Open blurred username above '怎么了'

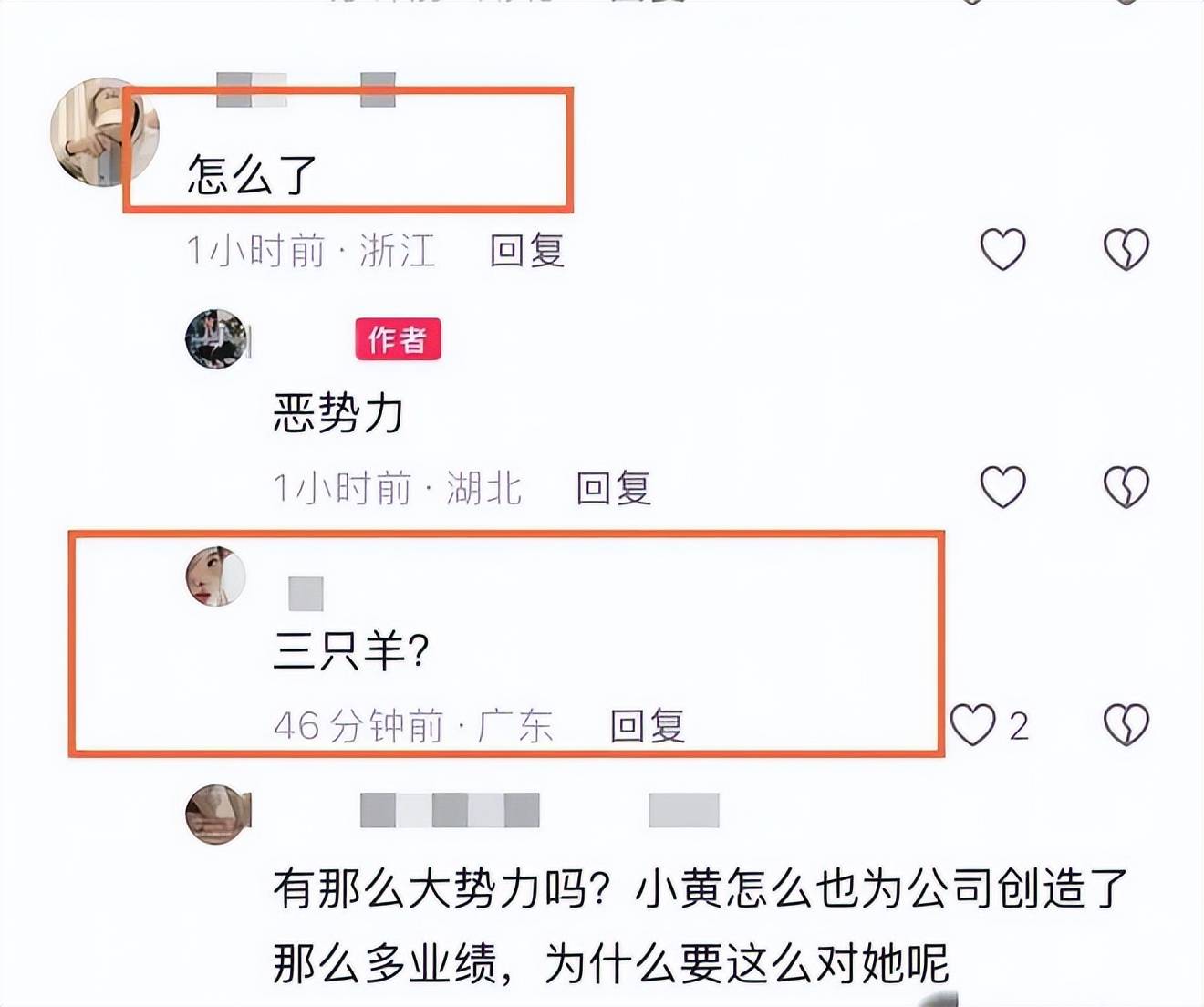tap(306, 90)
